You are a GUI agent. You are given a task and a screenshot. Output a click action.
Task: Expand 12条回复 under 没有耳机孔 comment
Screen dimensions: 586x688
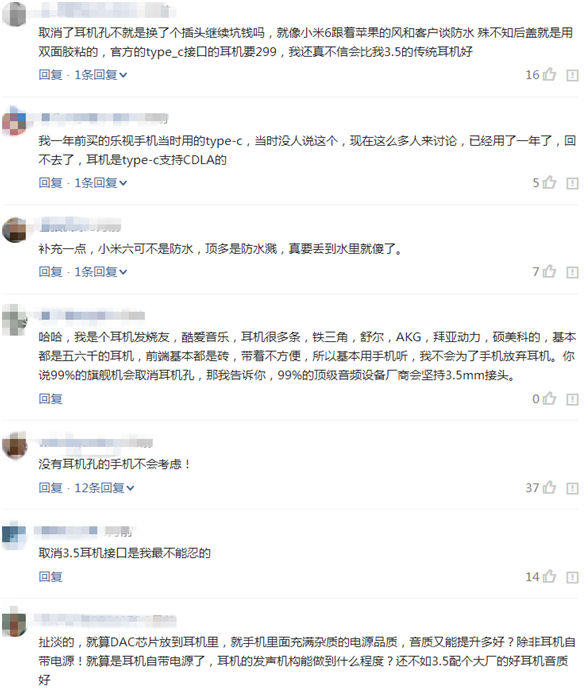104,487
